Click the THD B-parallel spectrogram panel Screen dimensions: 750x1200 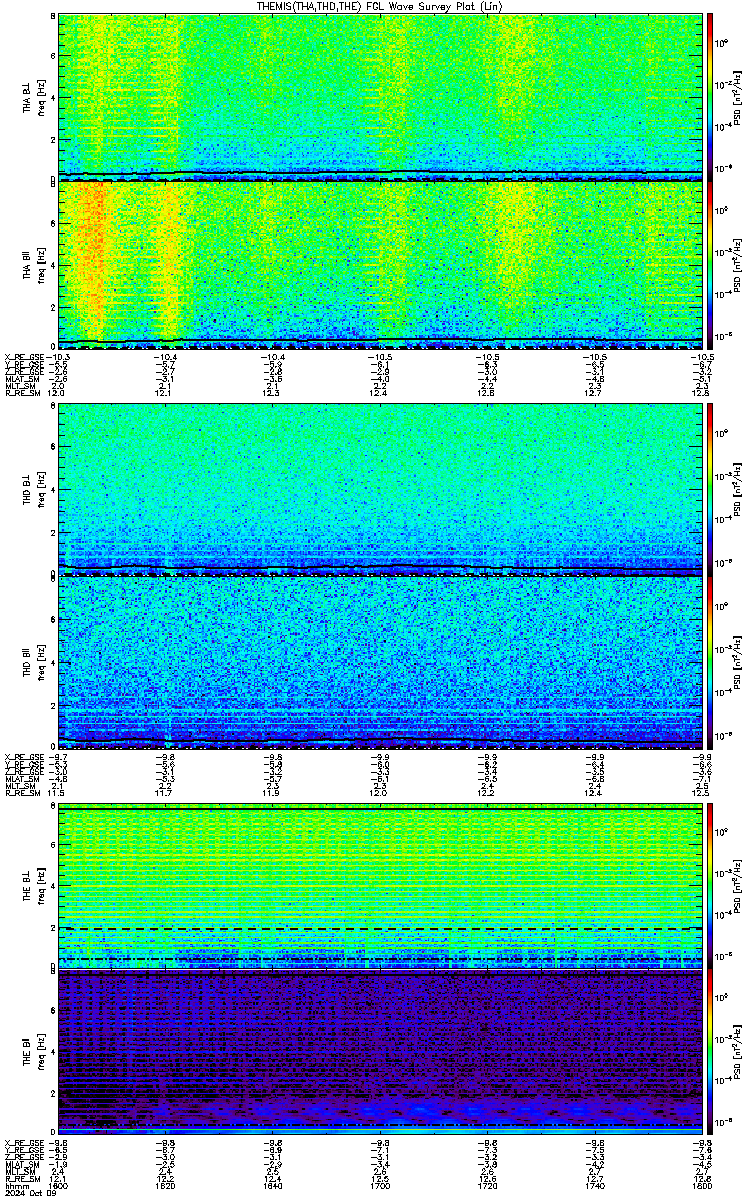[x=379, y=662]
